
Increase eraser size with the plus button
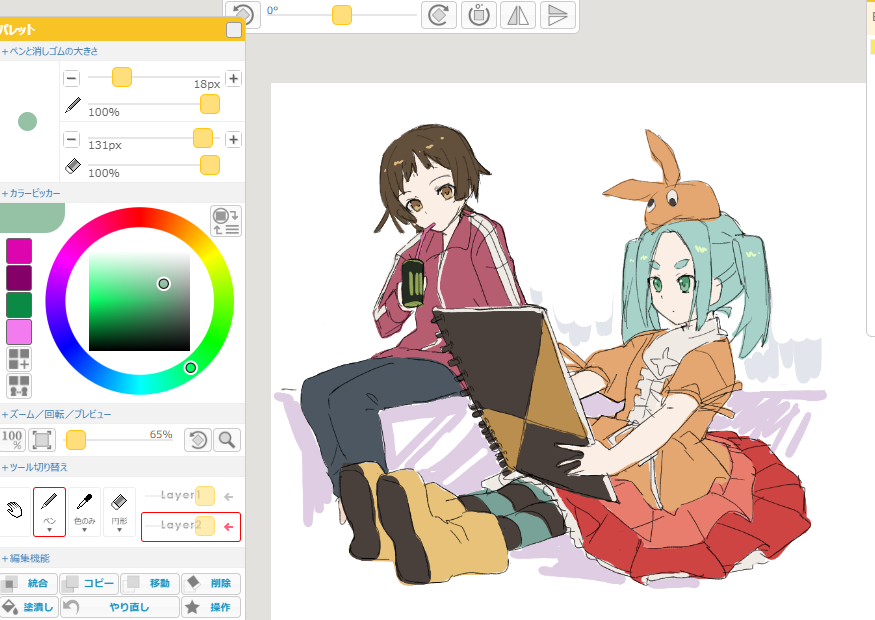(x=233, y=140)
